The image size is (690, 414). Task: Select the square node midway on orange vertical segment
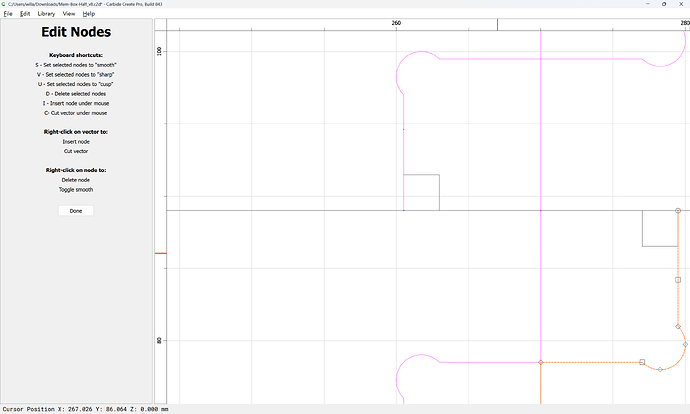pos(678,280)
